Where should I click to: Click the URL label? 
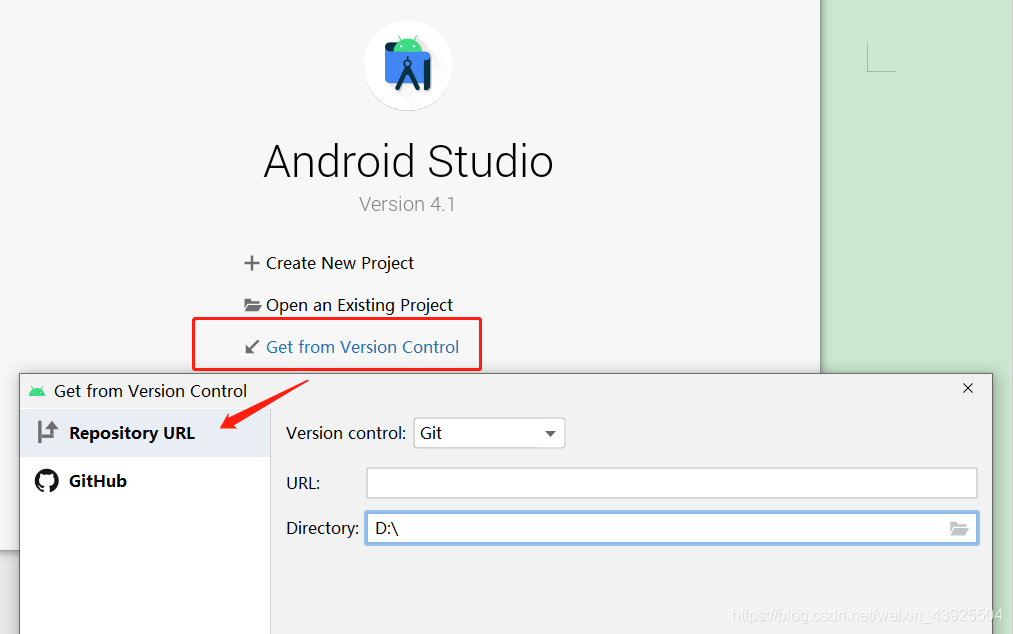pyautogui.click(x=303, y=483)
